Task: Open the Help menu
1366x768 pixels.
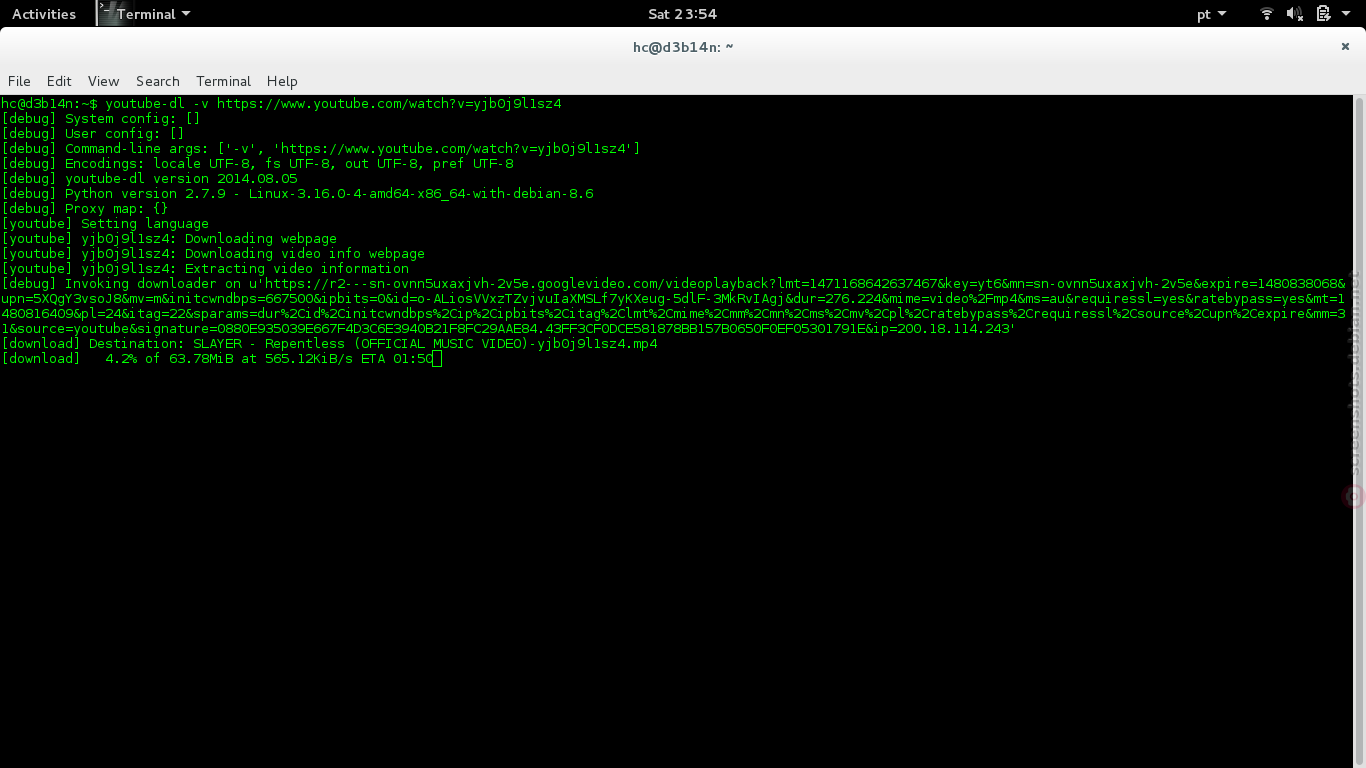Action: 282,81
